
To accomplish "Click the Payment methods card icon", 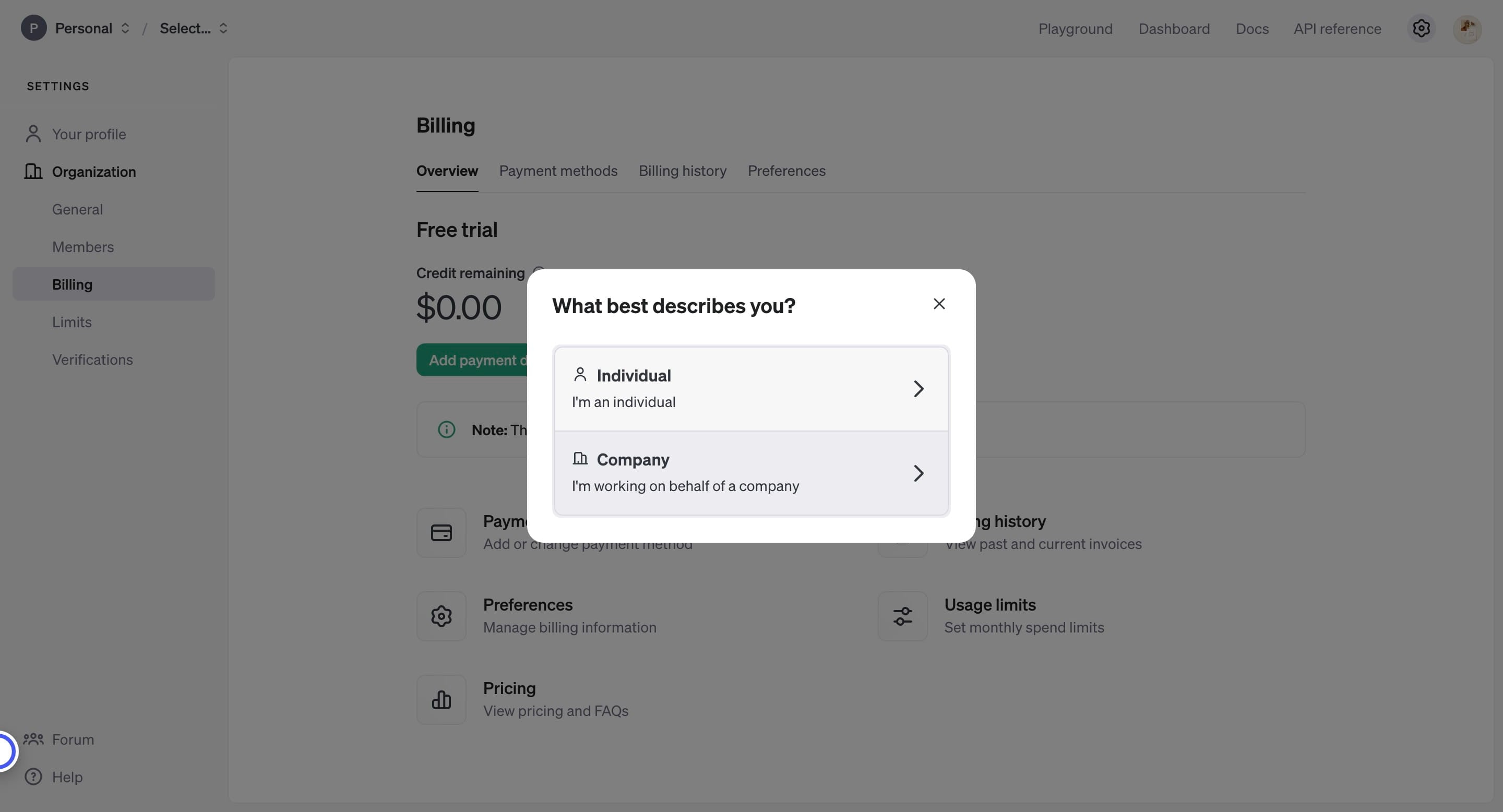I will [441, 533].
